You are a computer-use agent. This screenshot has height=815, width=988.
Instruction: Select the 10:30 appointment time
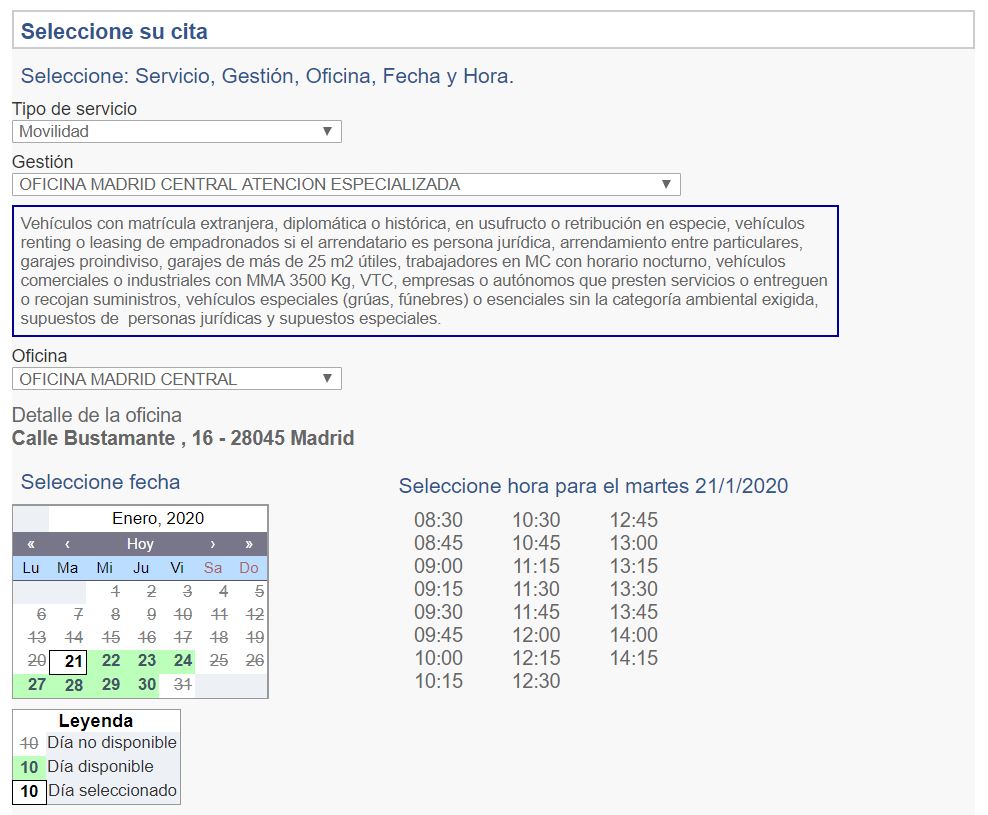(536, 520)
